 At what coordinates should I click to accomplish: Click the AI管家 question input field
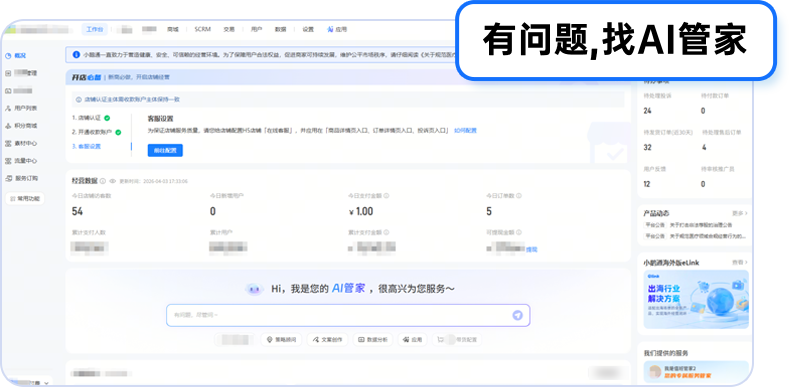point(348,316)
